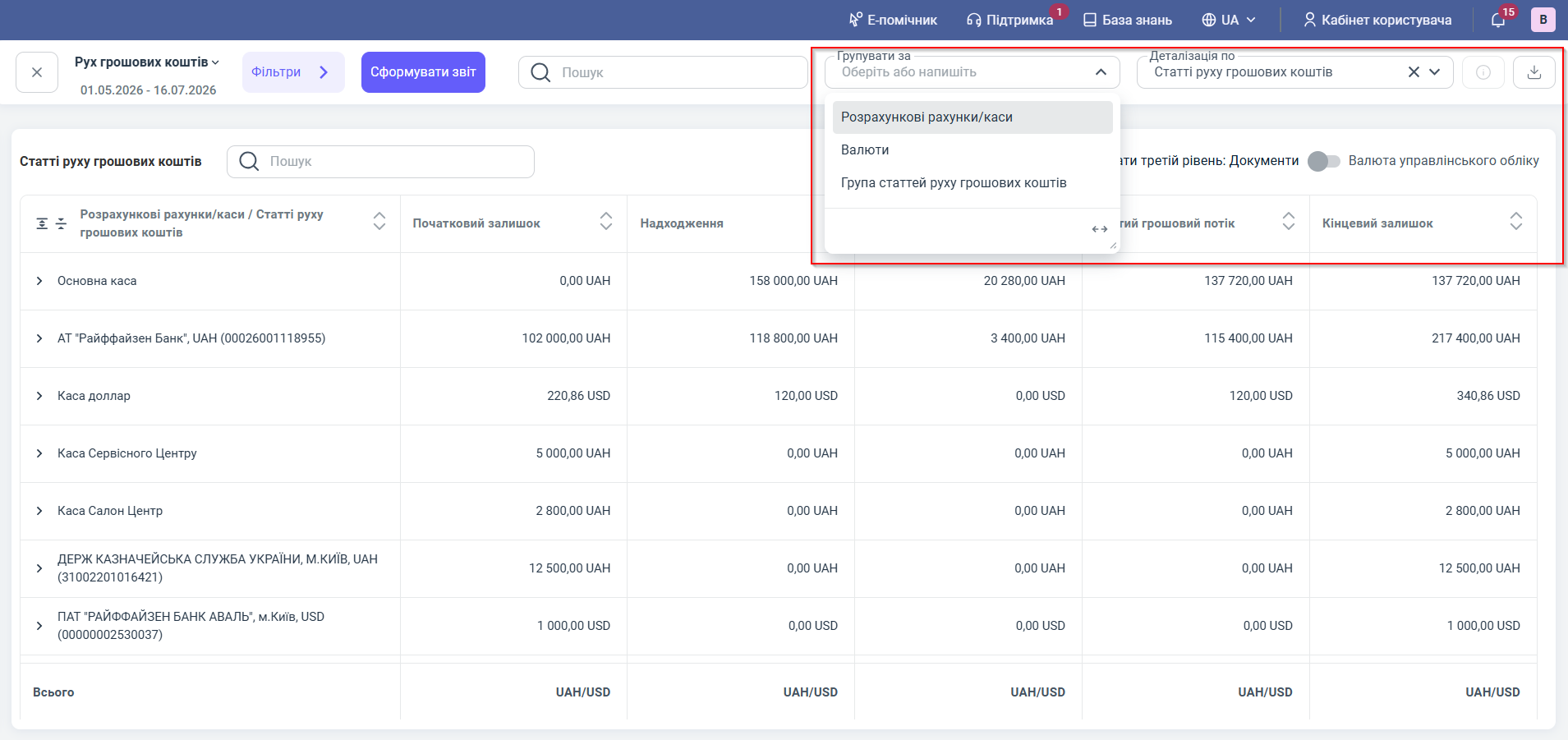Click the Каса доллар row name
Screen dimensions: 1568x740
(x=94, y=396)
